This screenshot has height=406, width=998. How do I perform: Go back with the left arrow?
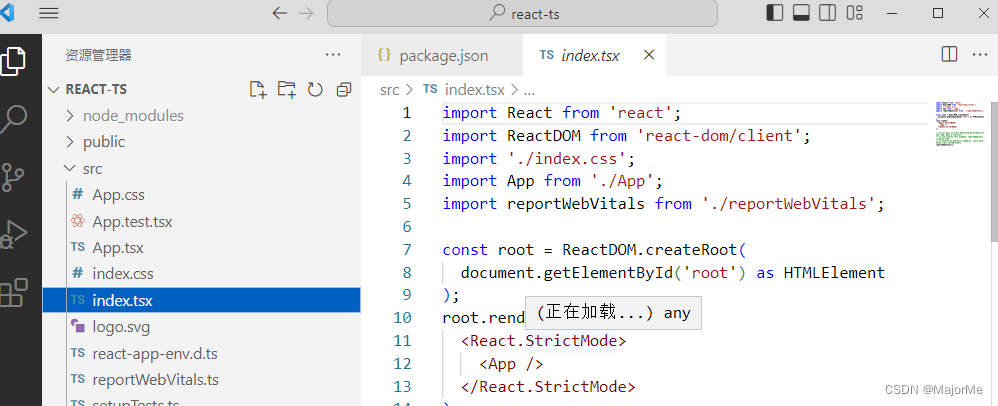(x=279, y=13)
